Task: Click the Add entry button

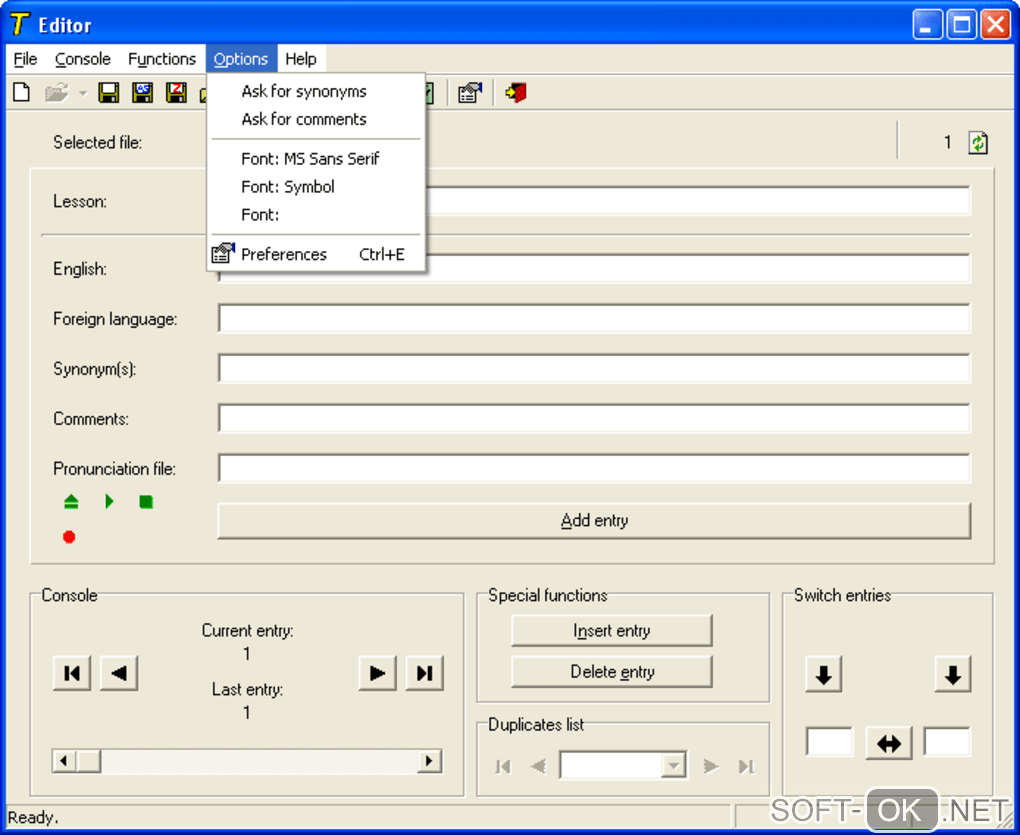Action: (x=594, y=520)
